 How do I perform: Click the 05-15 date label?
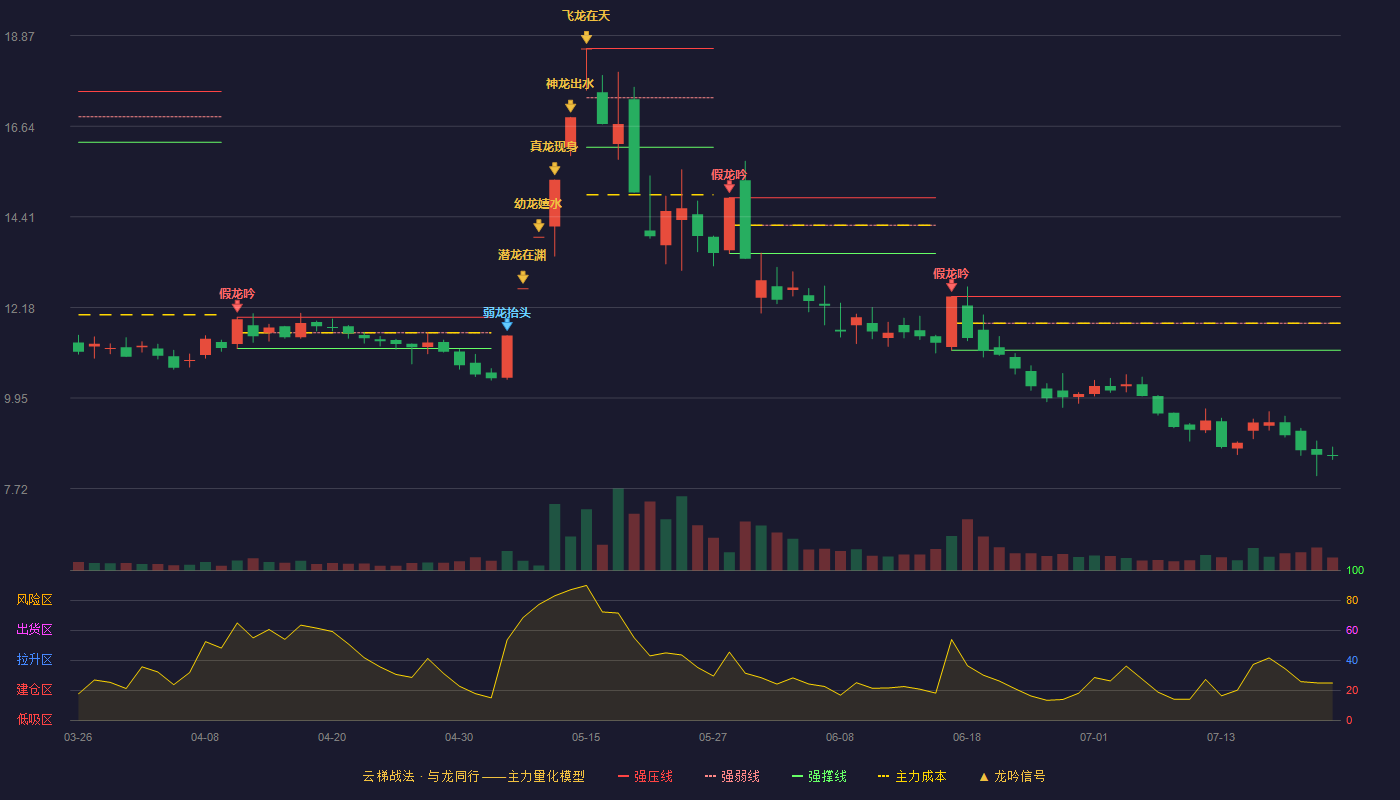[586, 737]
